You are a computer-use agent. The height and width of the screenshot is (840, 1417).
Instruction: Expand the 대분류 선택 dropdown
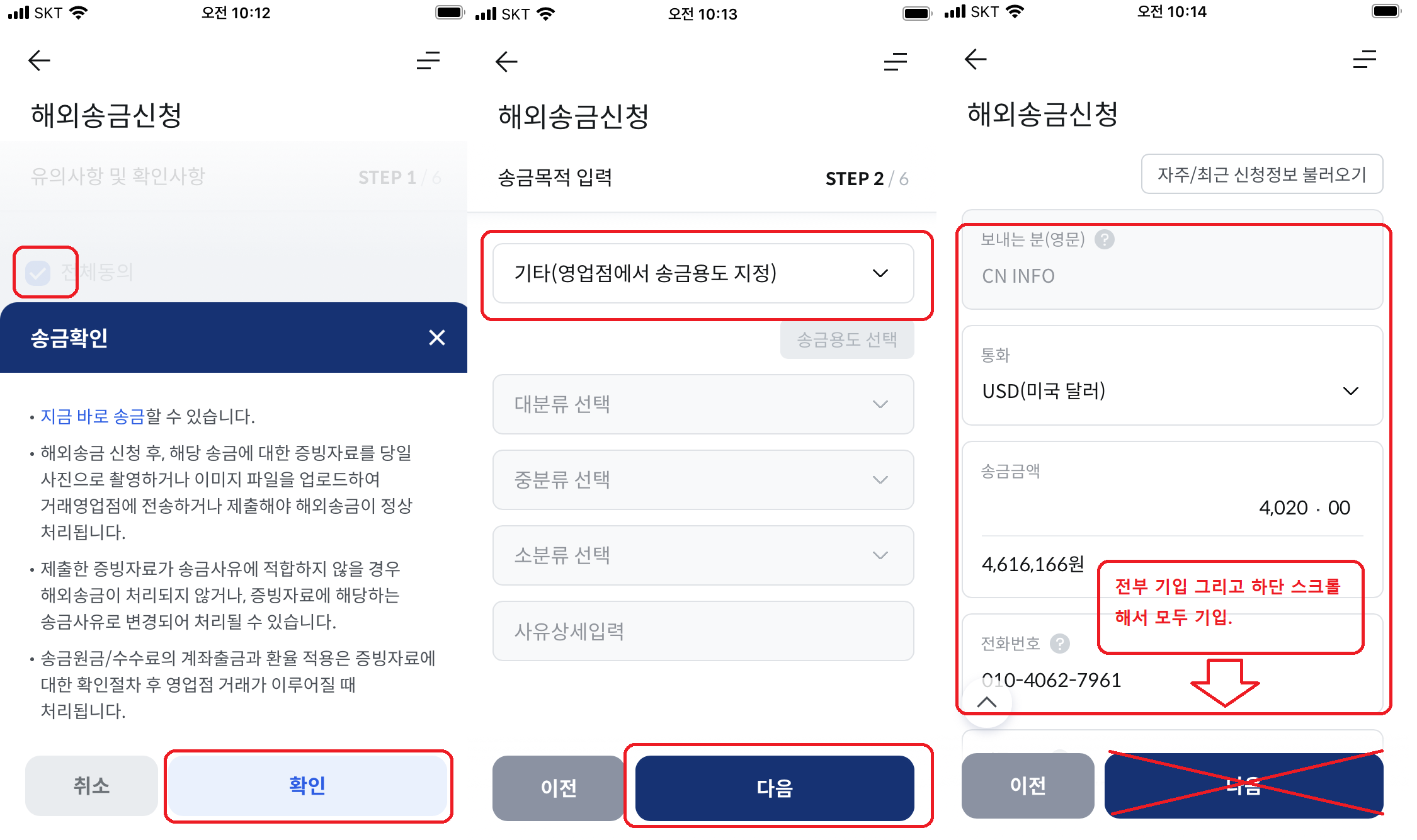coord(702,404)
